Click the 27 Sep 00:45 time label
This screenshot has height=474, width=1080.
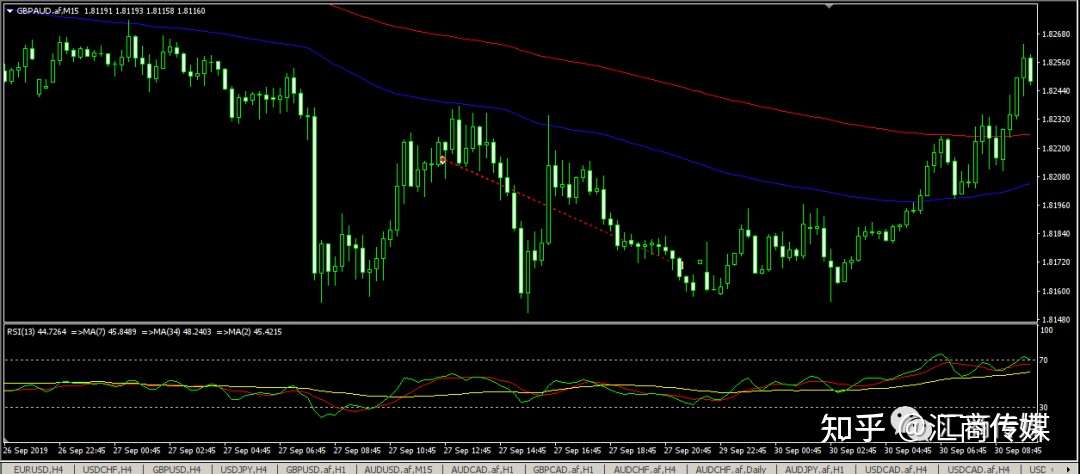pyautogui.click(x=138, y=451)
